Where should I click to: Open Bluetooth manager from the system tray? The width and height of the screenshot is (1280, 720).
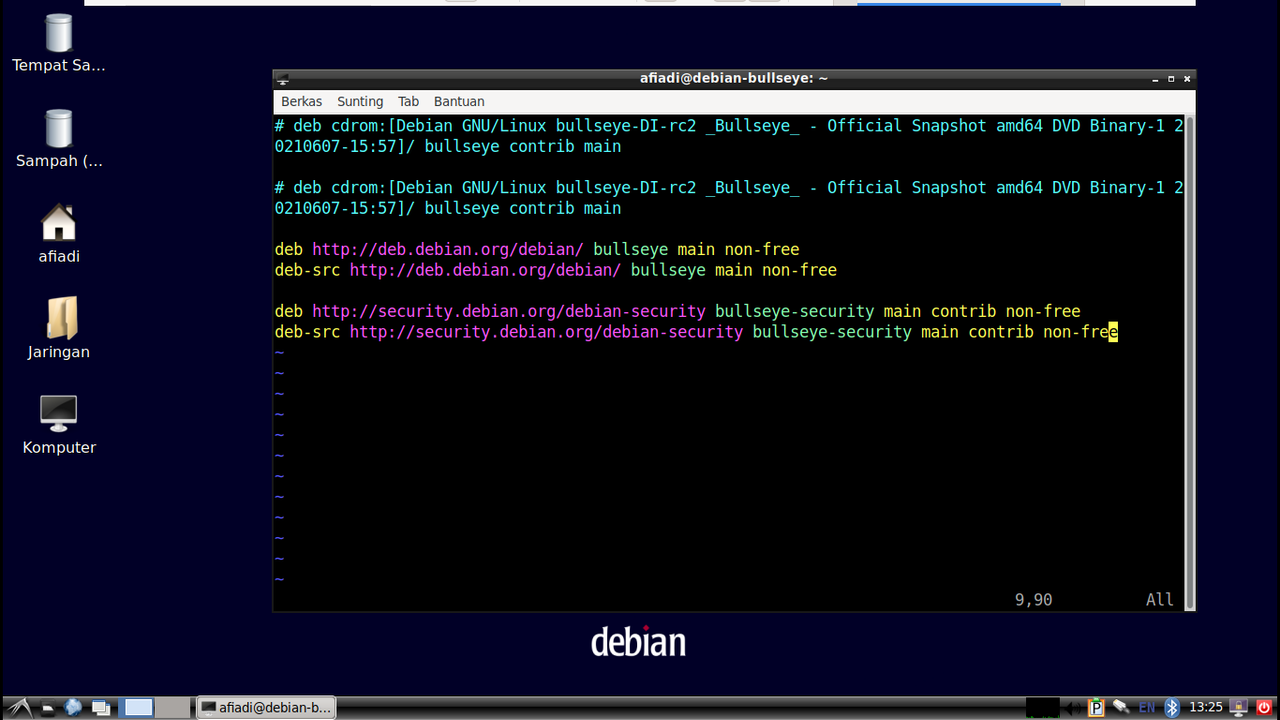(1172, 707)
